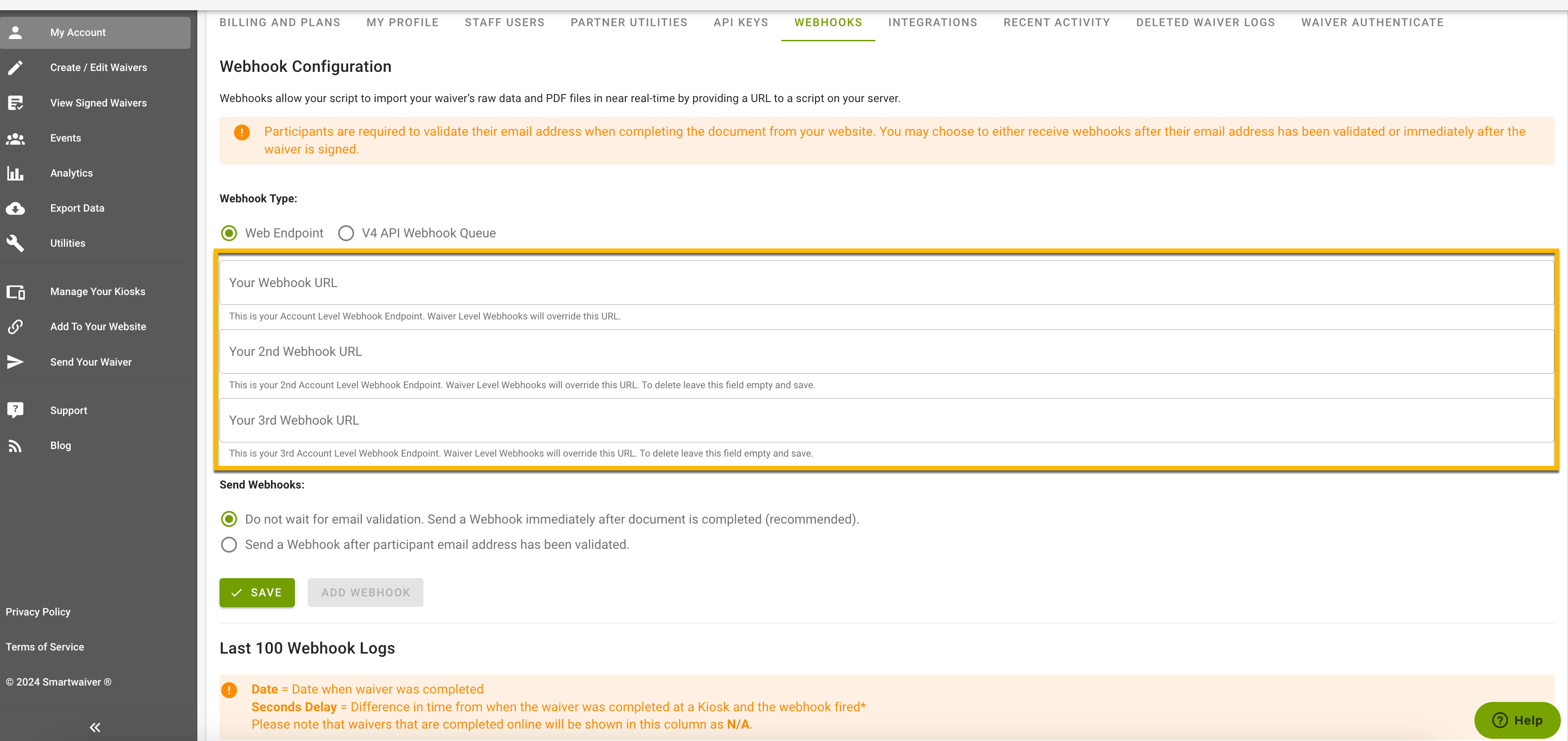Open the Staff Users tab
Image resolution: width=1568 pixels, height=741 pixels.
point(505,23)
